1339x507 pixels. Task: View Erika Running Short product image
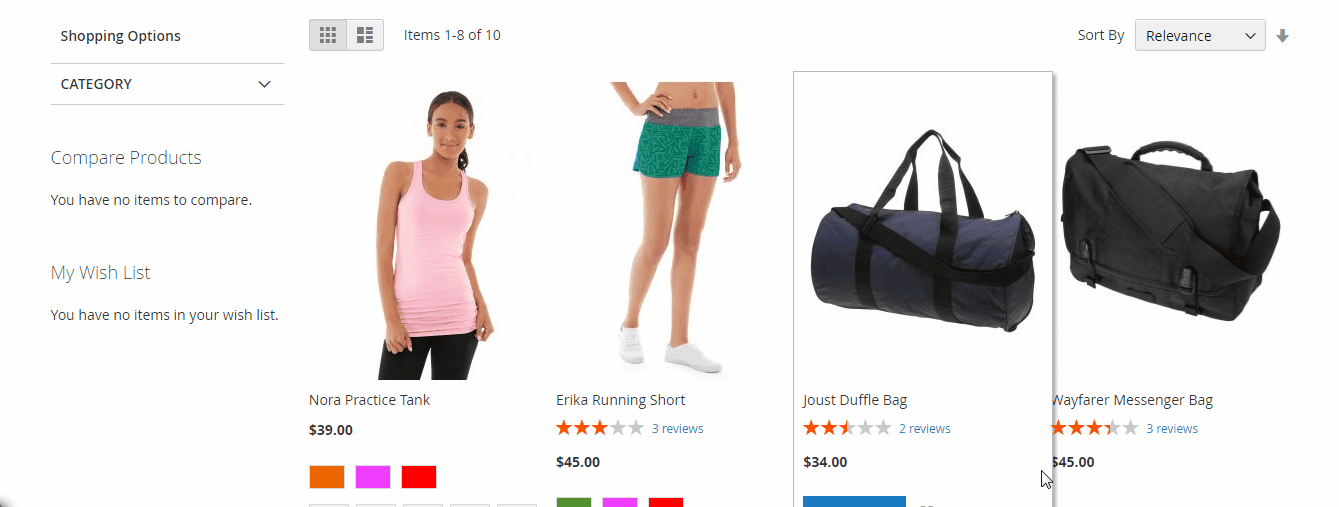pyautogui.click(x=675, y=231)
